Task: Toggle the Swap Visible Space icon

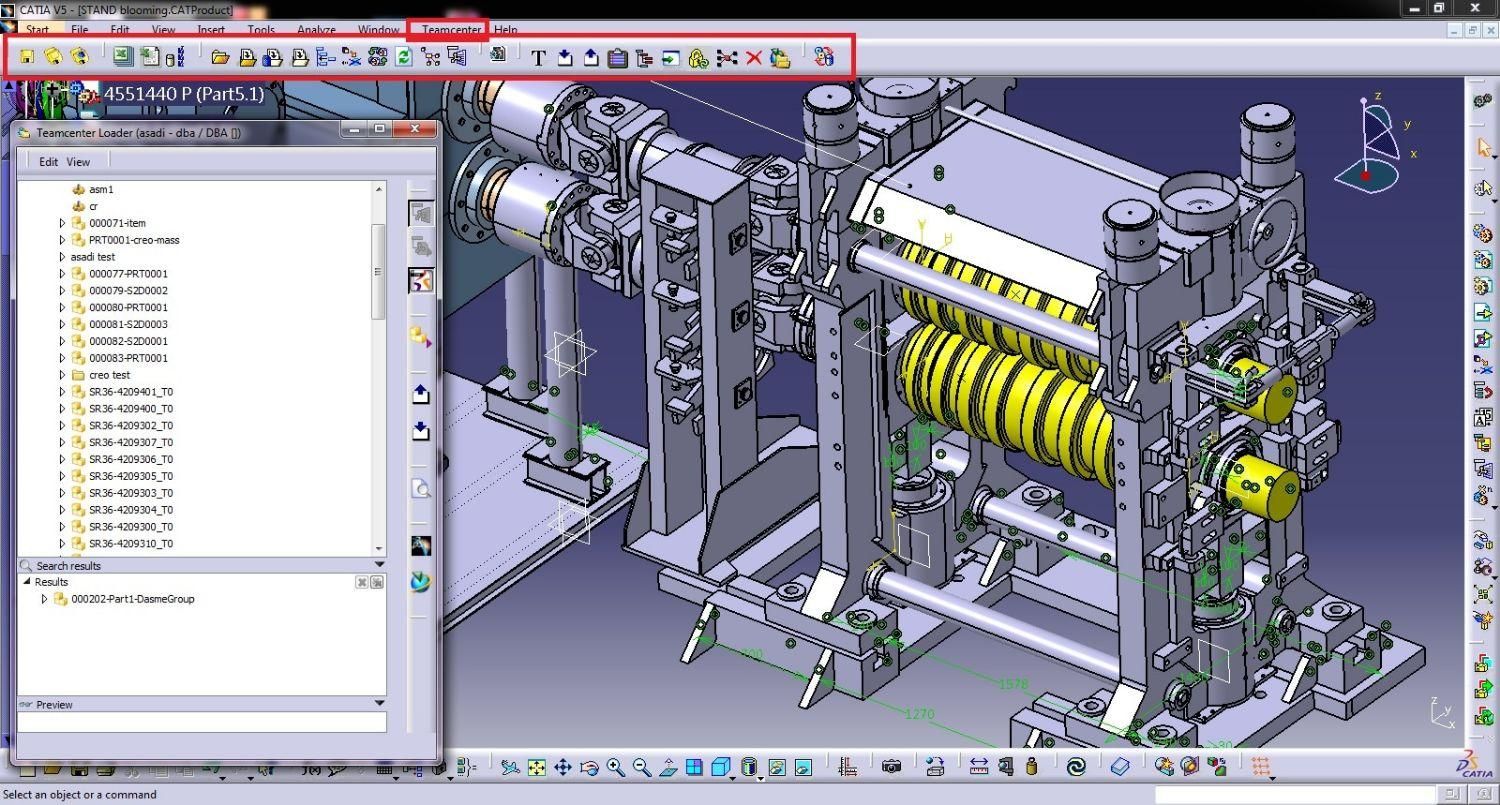Action: pyautogui.click(x=803, y=767)
